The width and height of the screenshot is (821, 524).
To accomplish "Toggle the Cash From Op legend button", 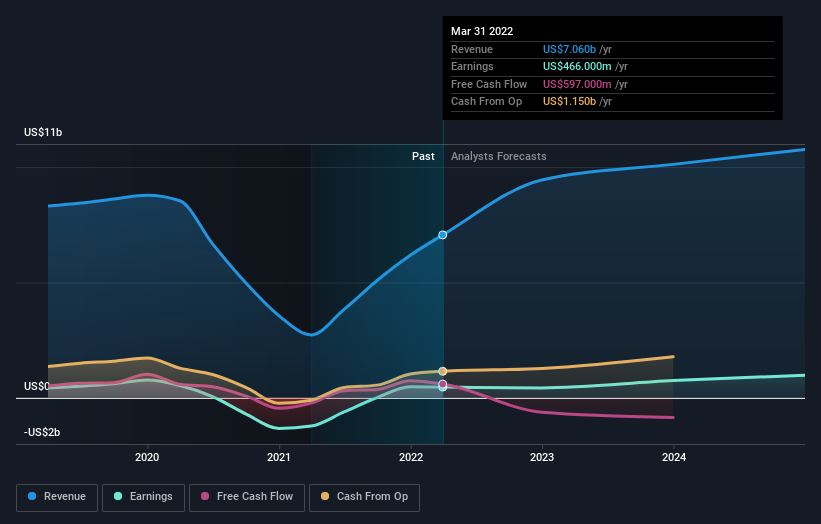I will pyautogui.click(x=364, y=497).
